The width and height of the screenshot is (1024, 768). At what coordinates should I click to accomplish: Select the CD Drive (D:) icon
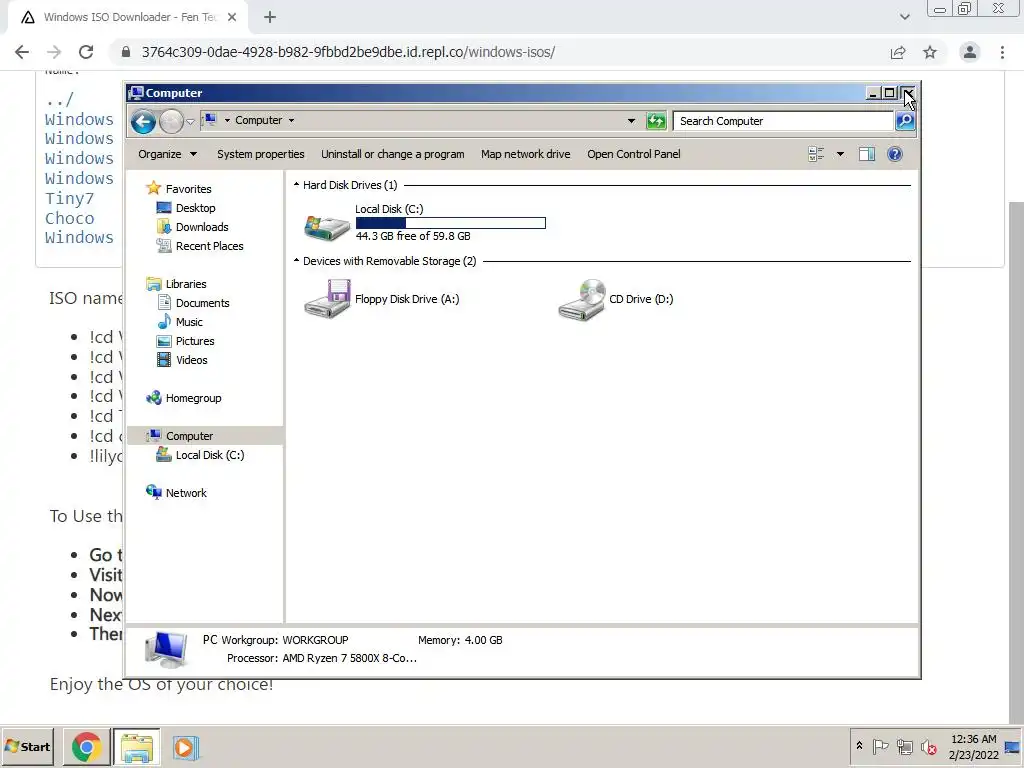coord(581,299)
